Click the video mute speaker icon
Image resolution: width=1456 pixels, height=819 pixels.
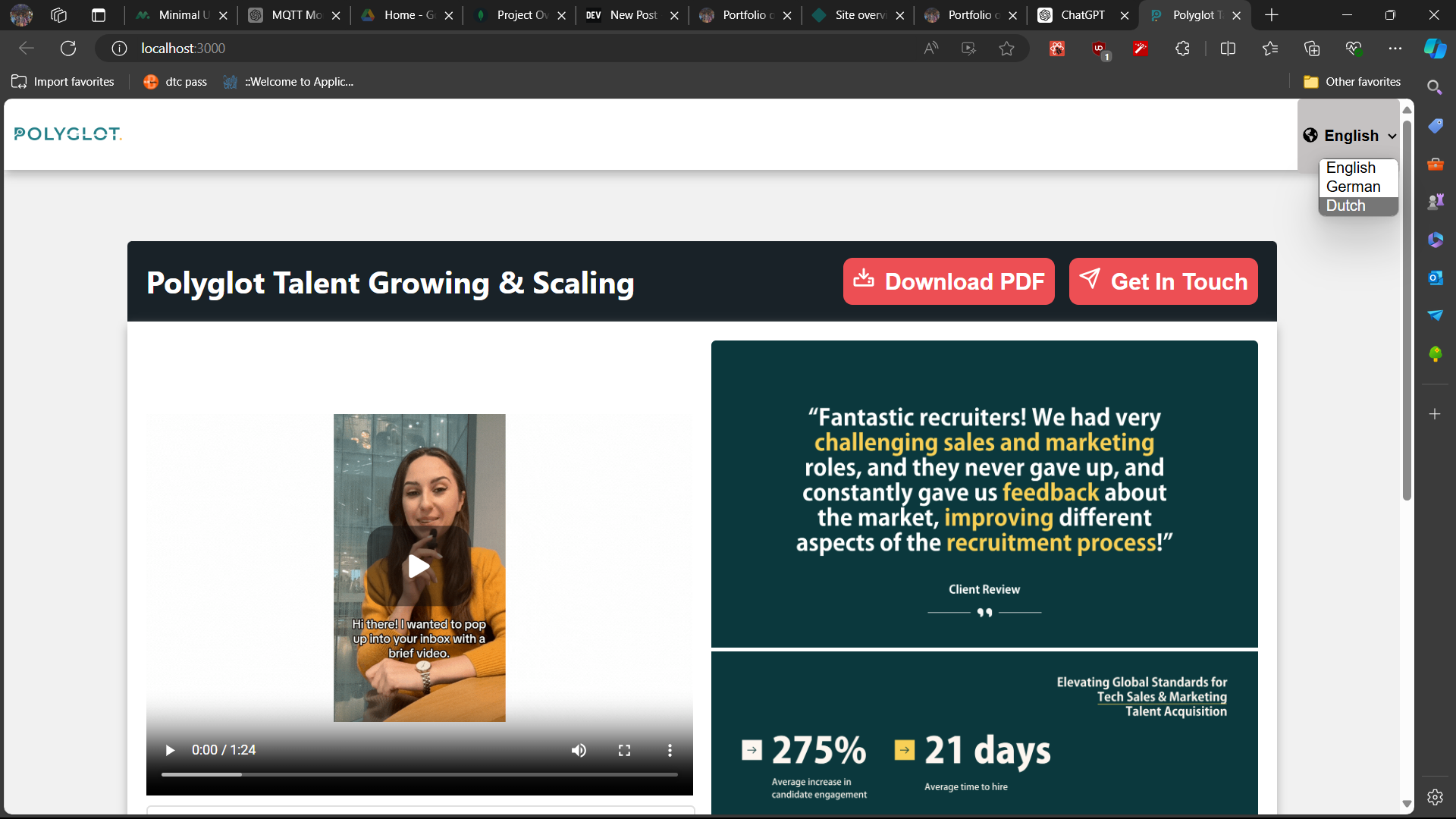pos(579,750)
